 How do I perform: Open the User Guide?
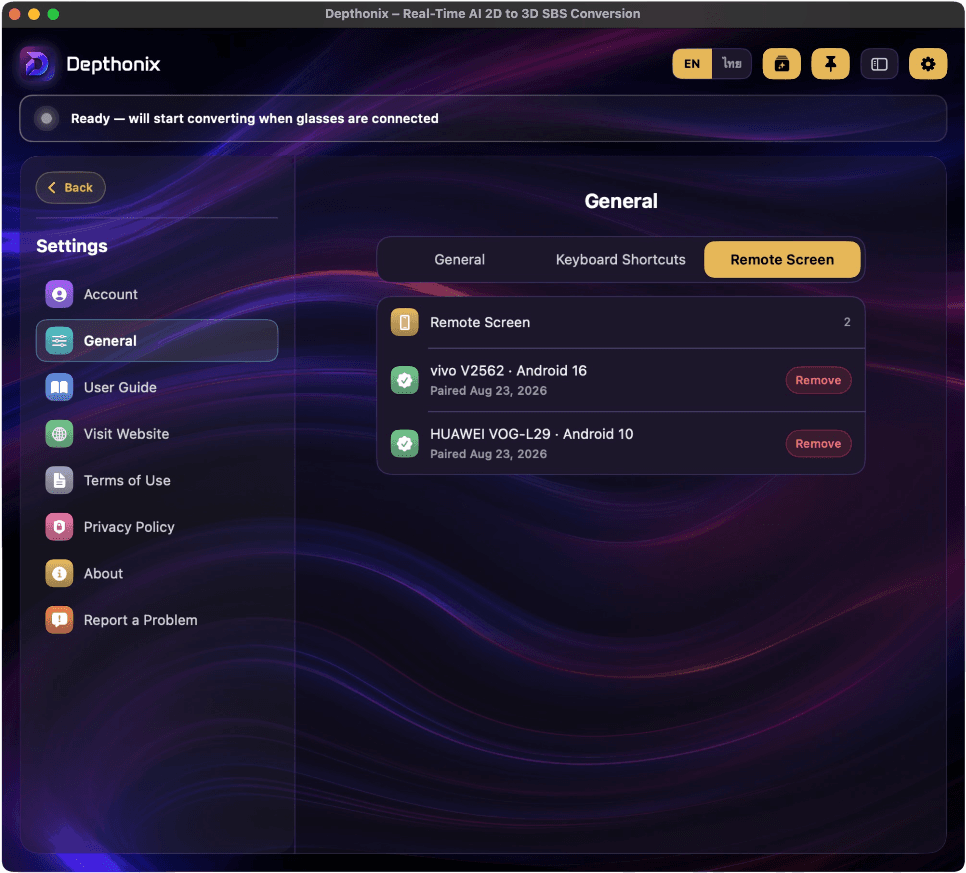157,387
